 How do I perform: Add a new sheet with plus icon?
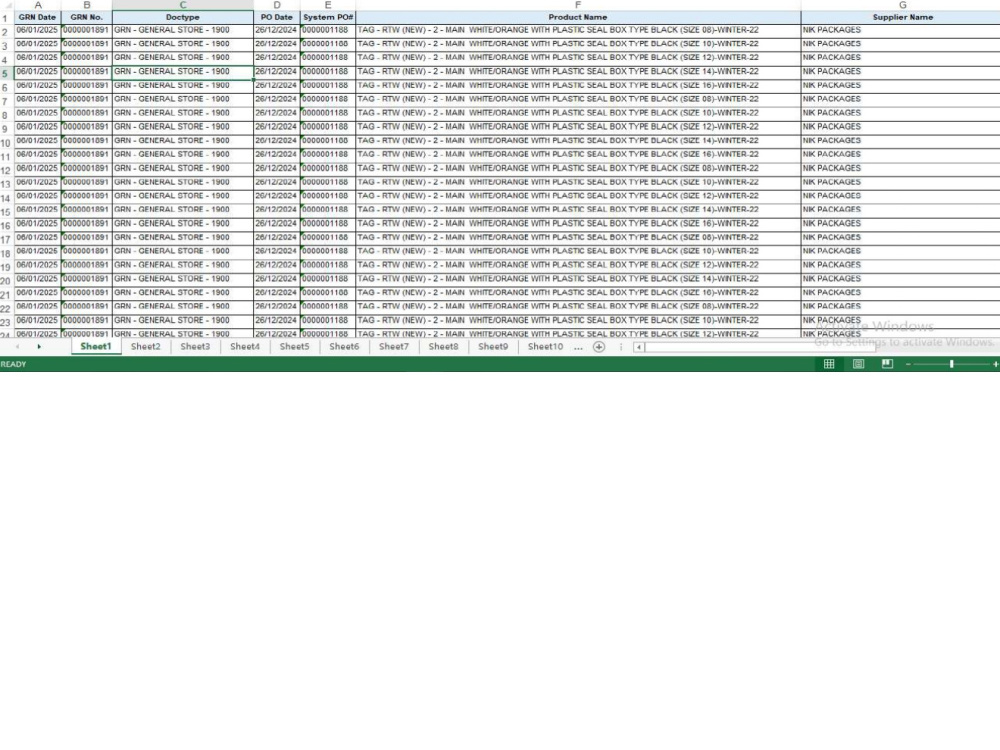599,346
